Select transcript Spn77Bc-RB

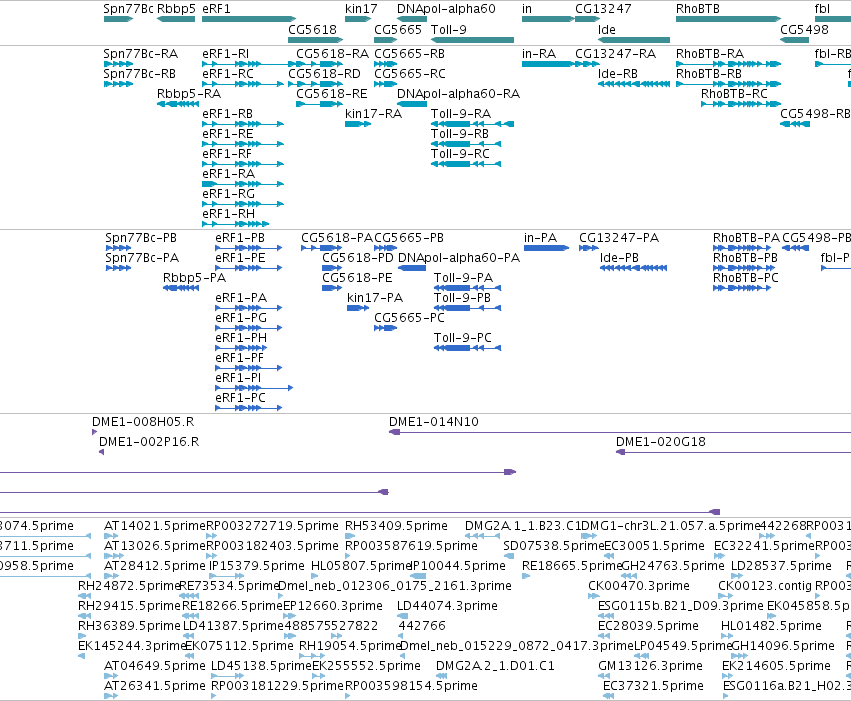139,73
